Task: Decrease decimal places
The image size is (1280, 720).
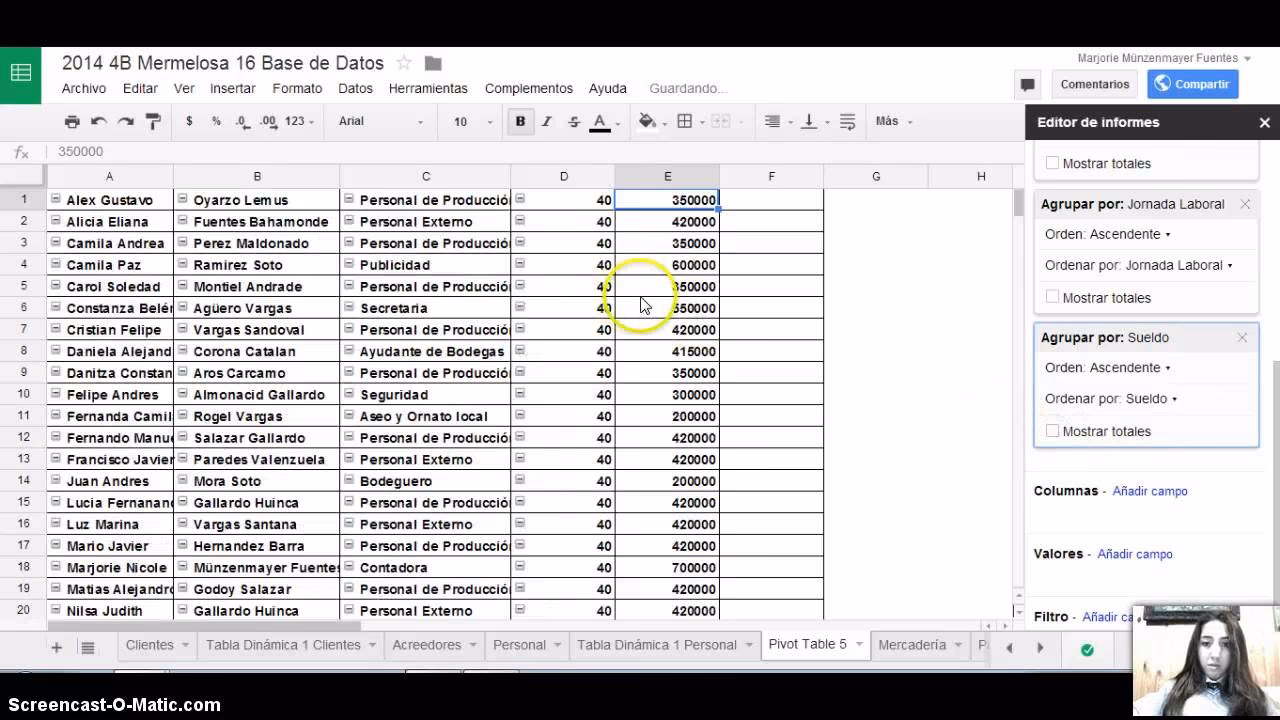Action: pos(243,121)
